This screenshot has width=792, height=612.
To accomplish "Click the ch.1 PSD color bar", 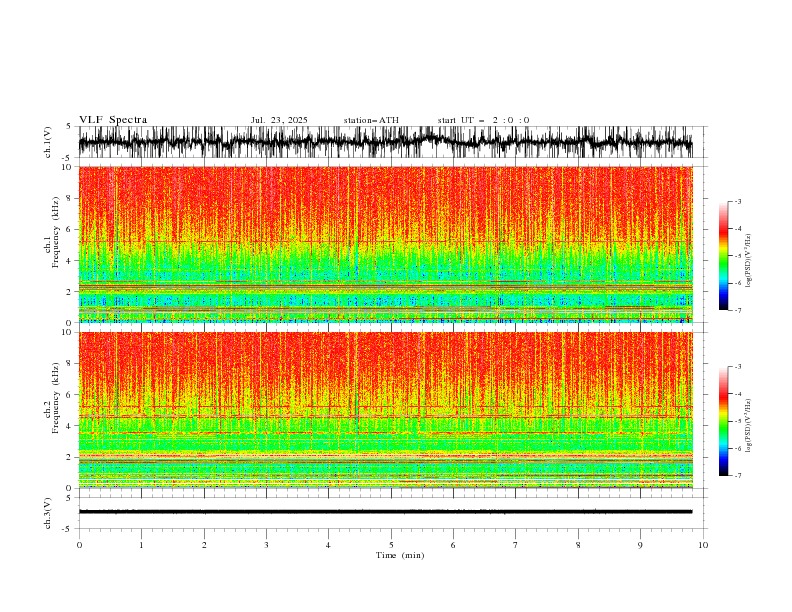I will [x=723, y=256].
